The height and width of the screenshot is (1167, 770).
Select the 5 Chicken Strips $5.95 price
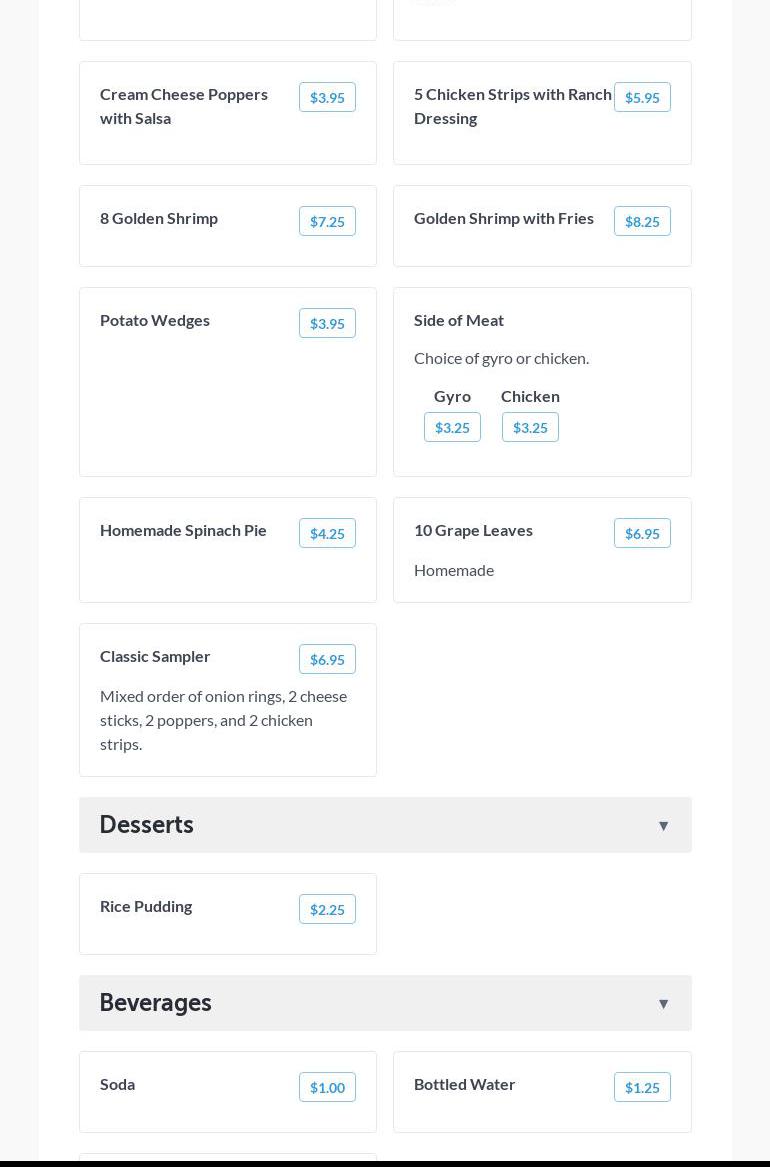[x=642, y=97]
